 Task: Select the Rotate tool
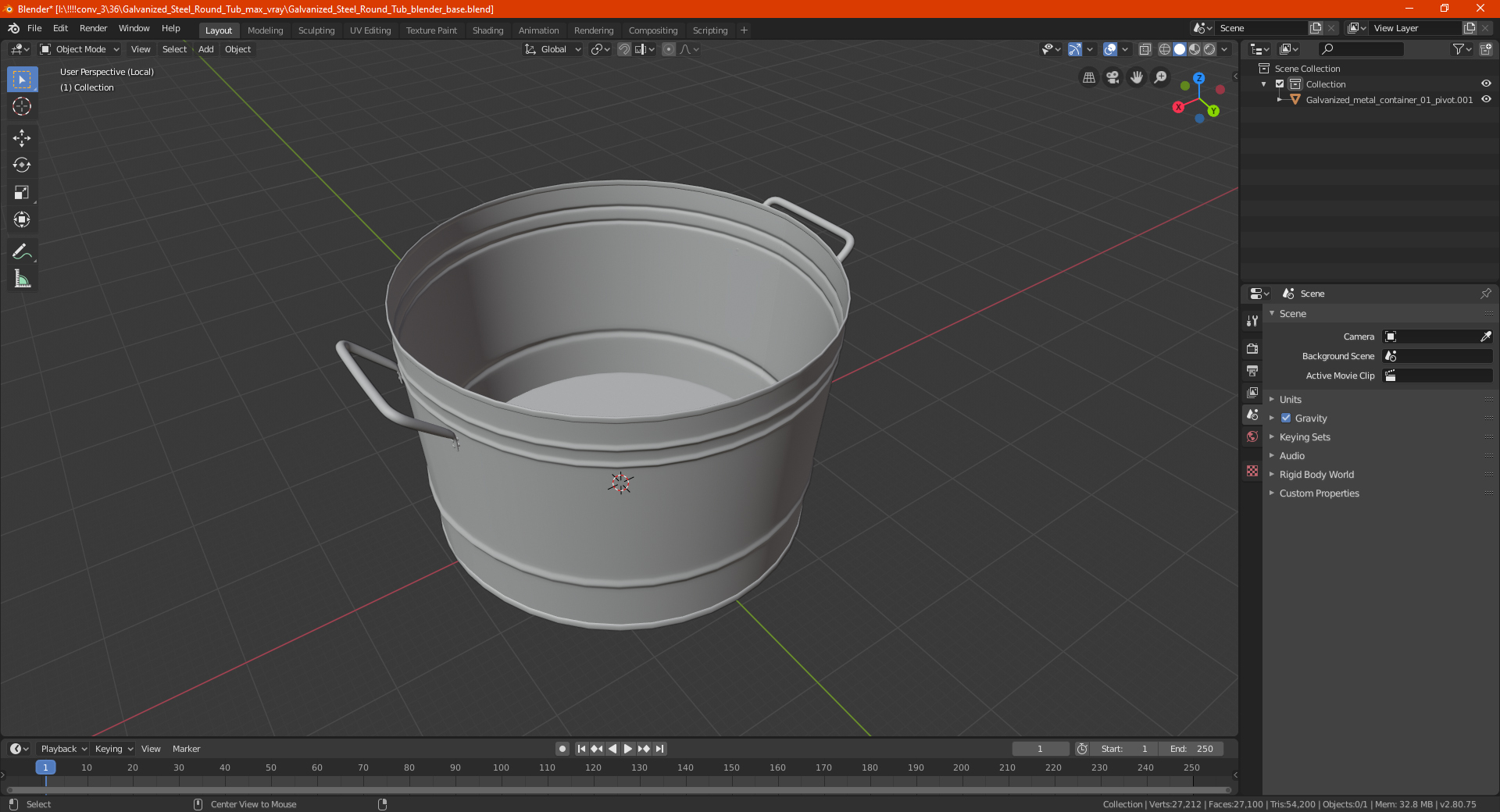click(22, 166)
